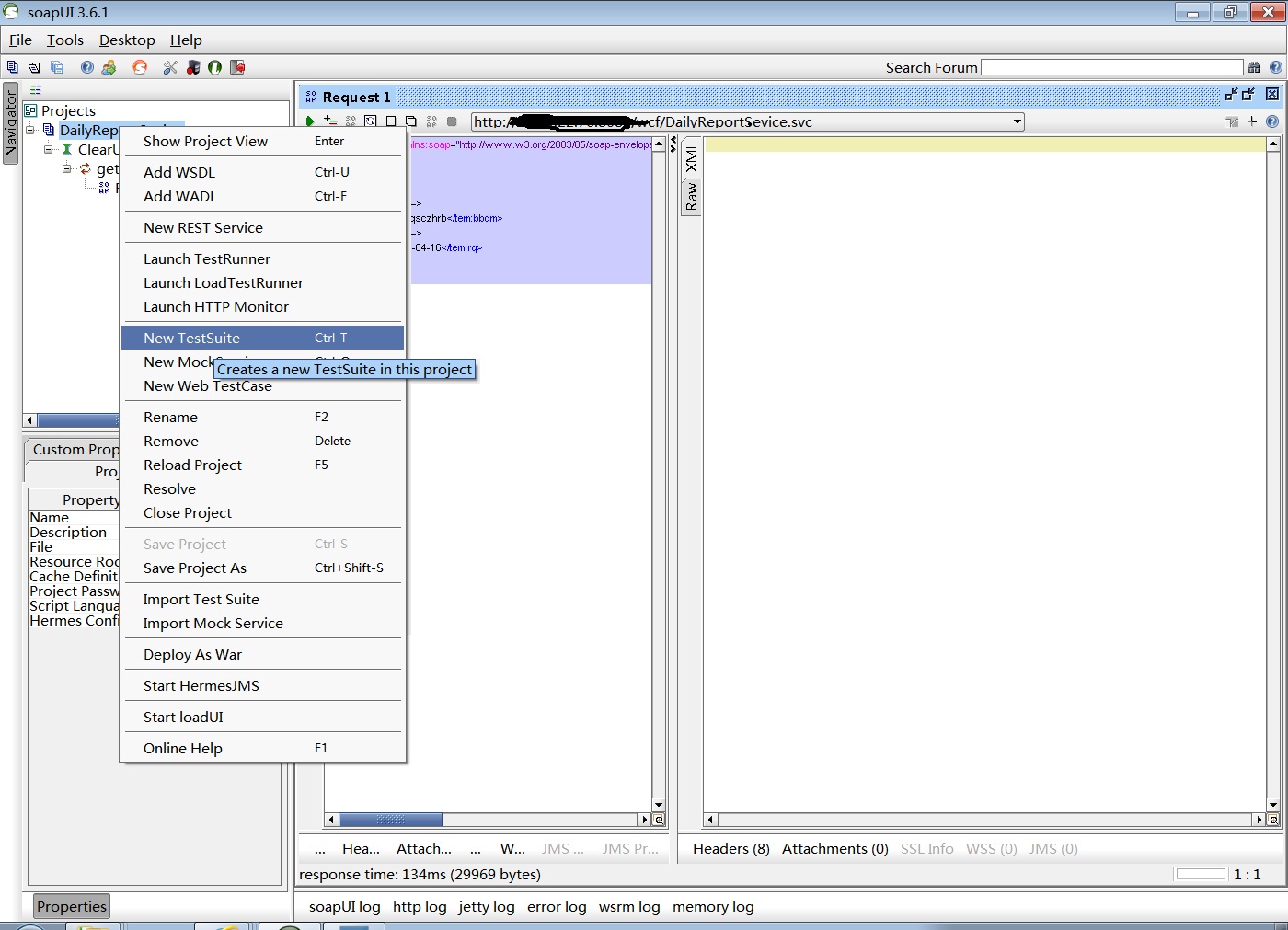Viewport: 1288px width, 930px height.
Task: Select New REST Service menu entry
Action: pyautogui.click(x=263, y=227)
